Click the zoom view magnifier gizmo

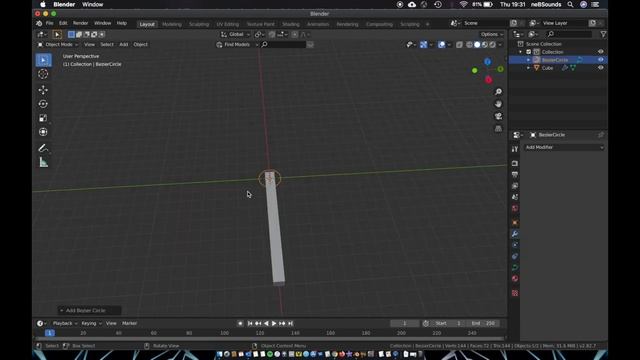point(498,92)
